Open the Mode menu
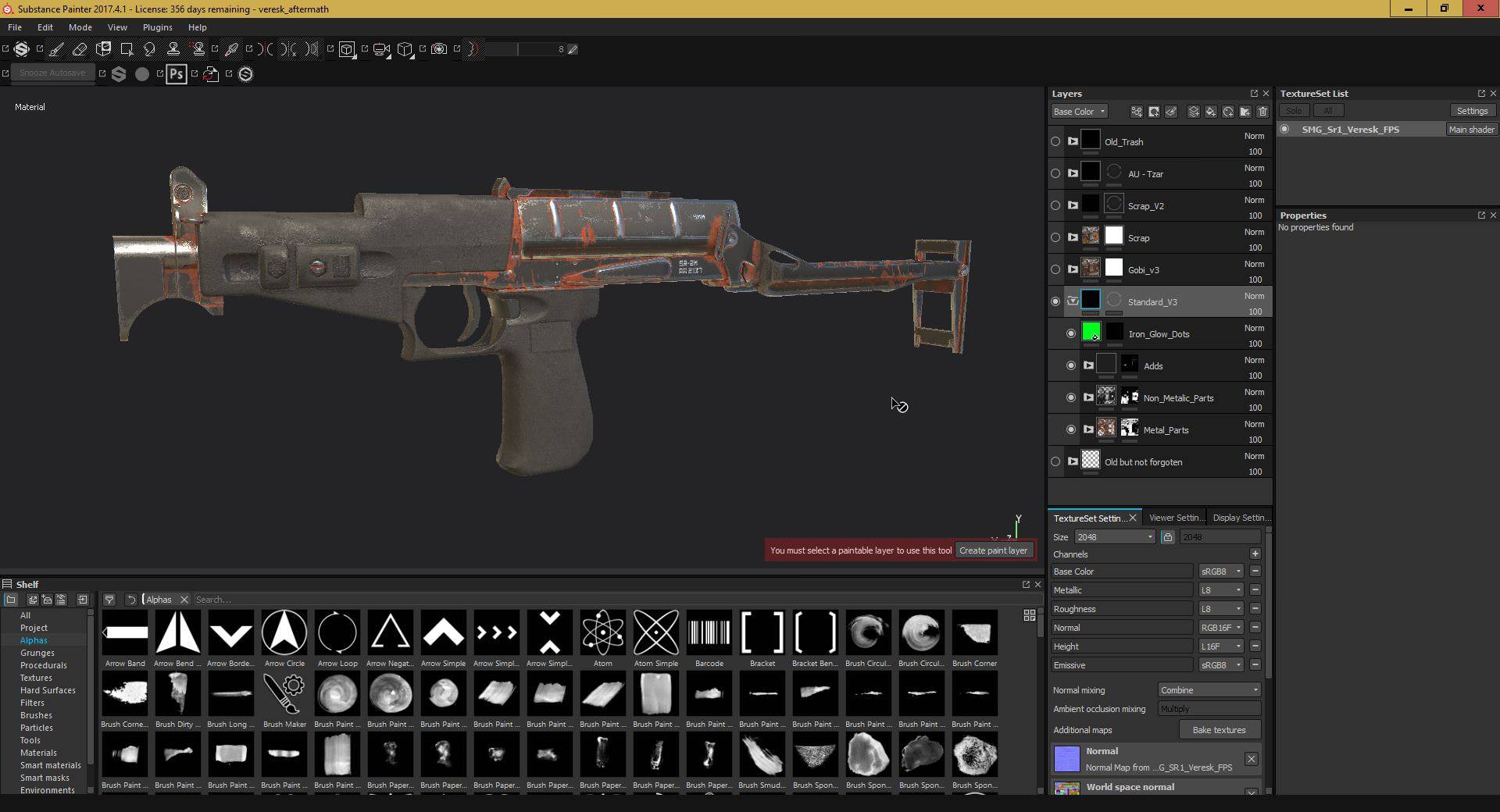The width and height of the screenshot is (1500, 812). click(x=80, y=27)
